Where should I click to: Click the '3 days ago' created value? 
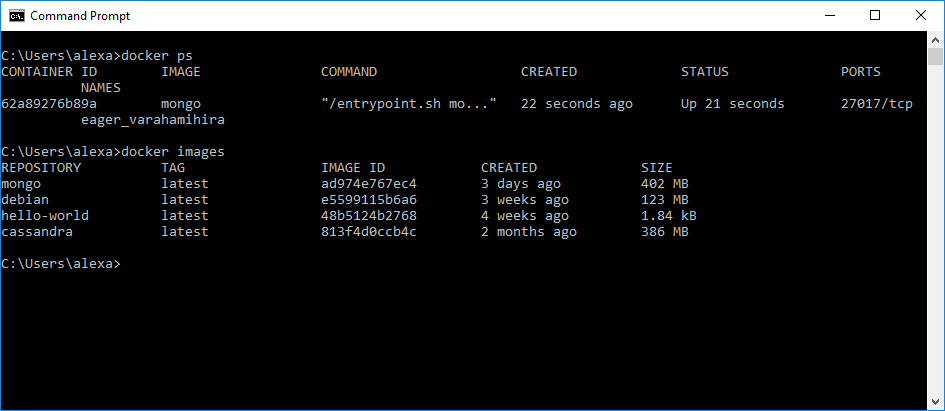[521, 184]
